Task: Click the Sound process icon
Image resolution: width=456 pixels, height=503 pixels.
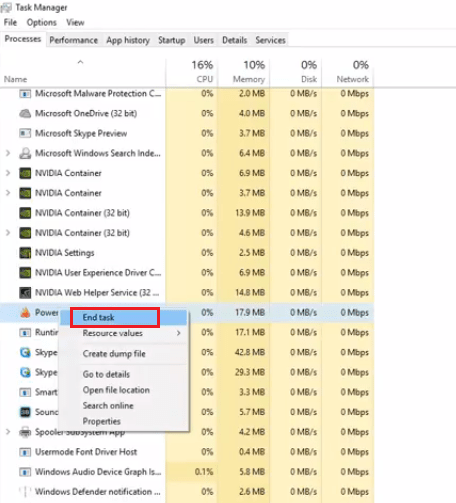Action: [x=25, y=412]
